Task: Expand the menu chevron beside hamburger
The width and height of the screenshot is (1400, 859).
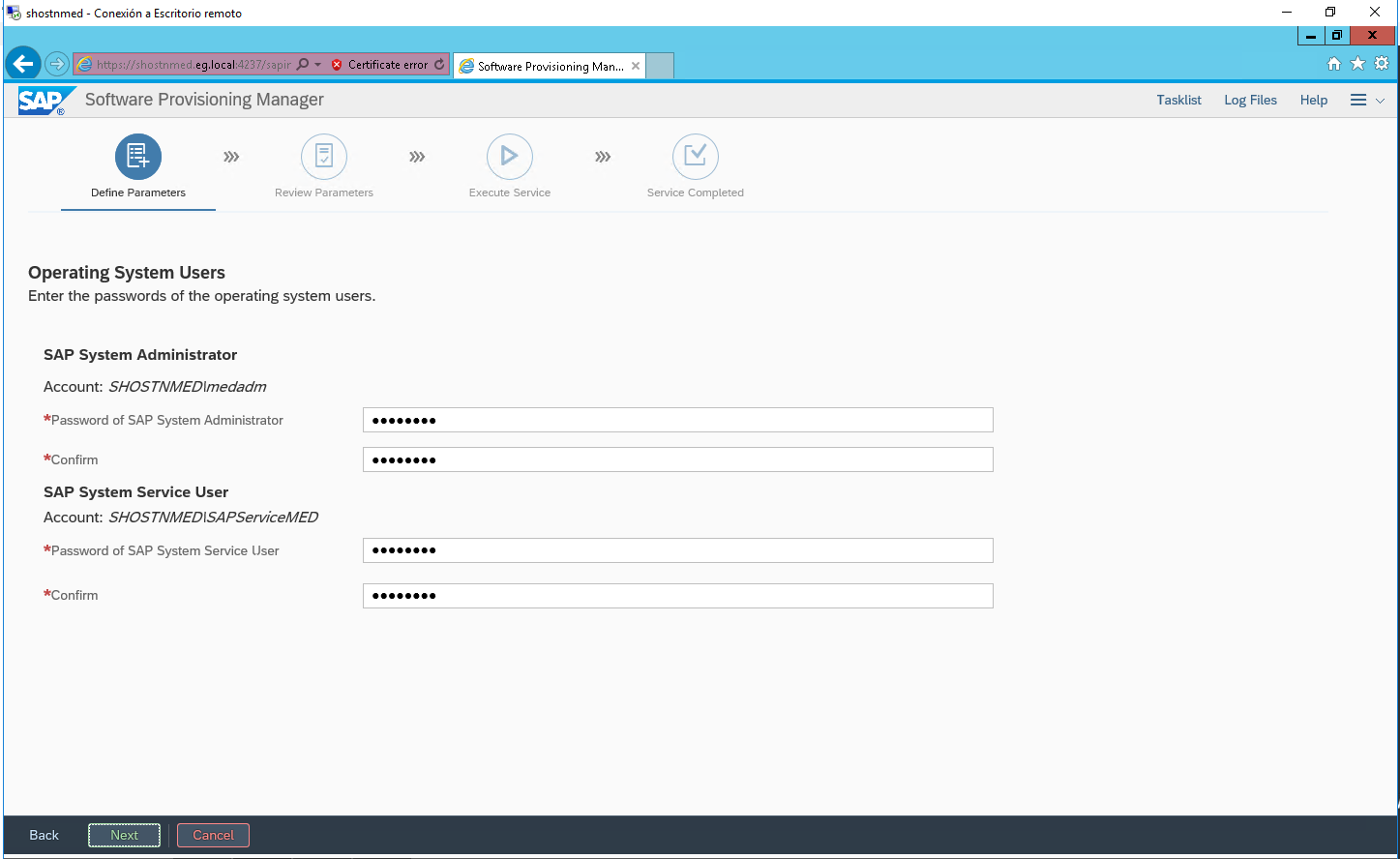Action: pos(1380,101)
